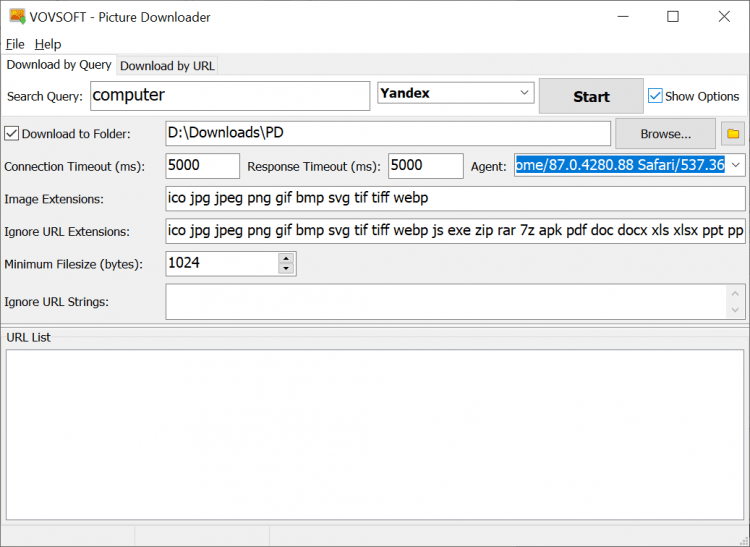750x547 pixels.
Task: Click the Connection Timeout input field
Action: click(x=203, y=166)
